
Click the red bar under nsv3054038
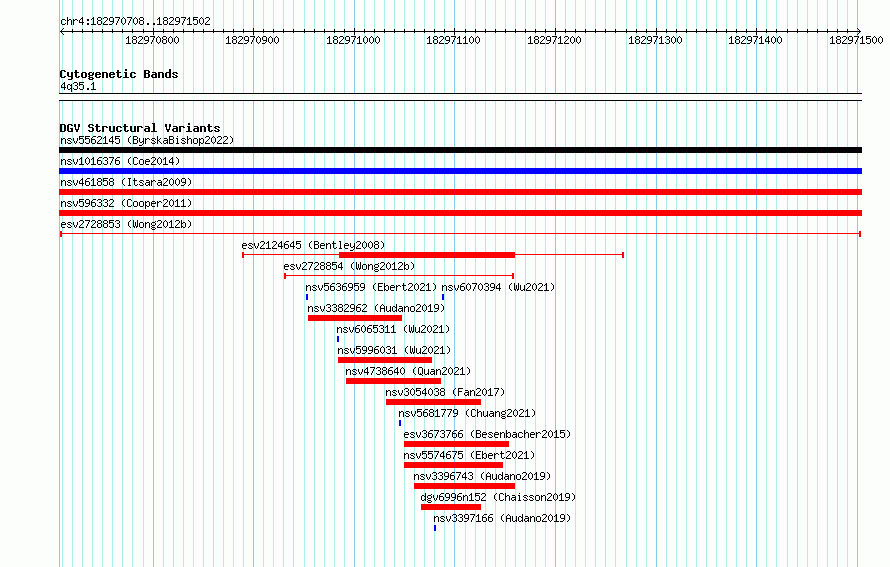click(x=434, y=402)
